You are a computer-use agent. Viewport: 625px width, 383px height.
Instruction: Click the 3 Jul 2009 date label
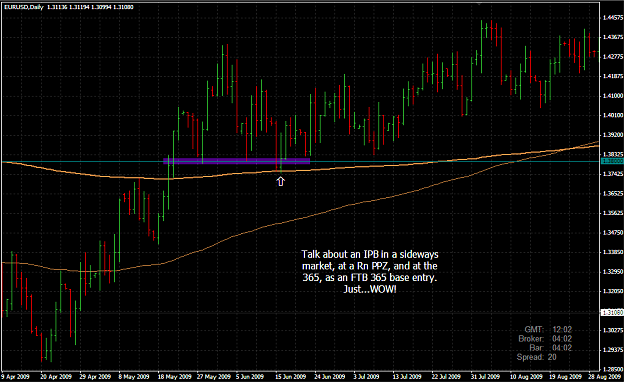point(367,377)
